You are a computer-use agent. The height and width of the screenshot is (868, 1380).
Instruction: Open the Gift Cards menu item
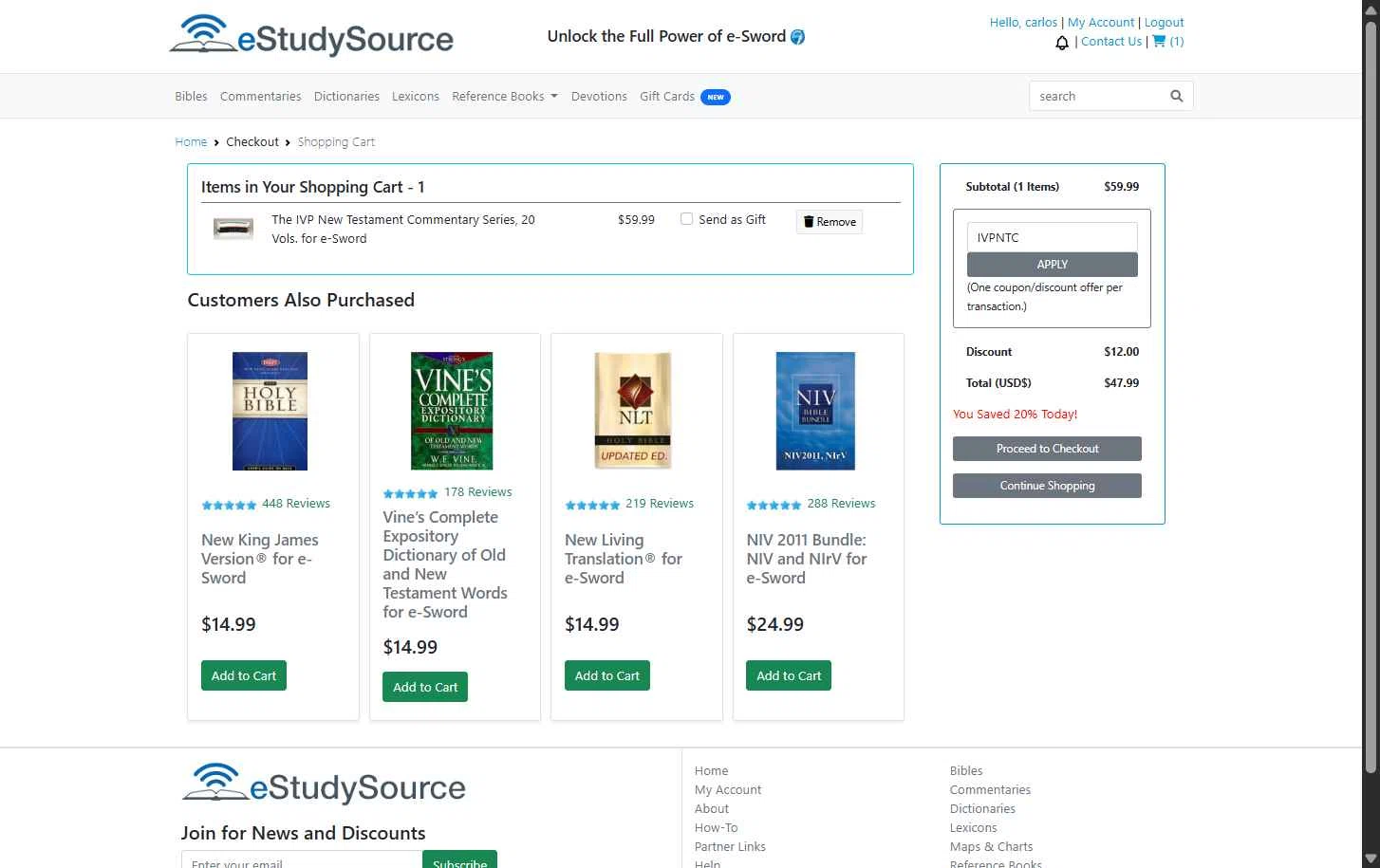[x=667, y=97]
